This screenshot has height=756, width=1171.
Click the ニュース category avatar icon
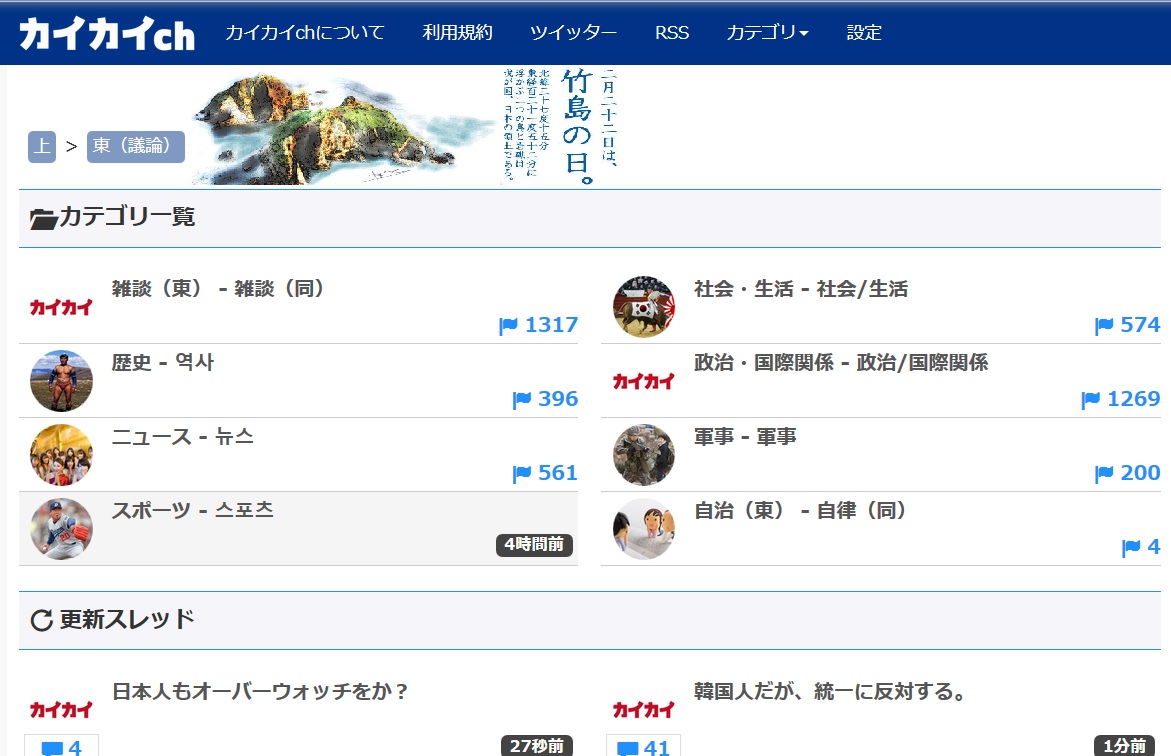click(61, 455)
